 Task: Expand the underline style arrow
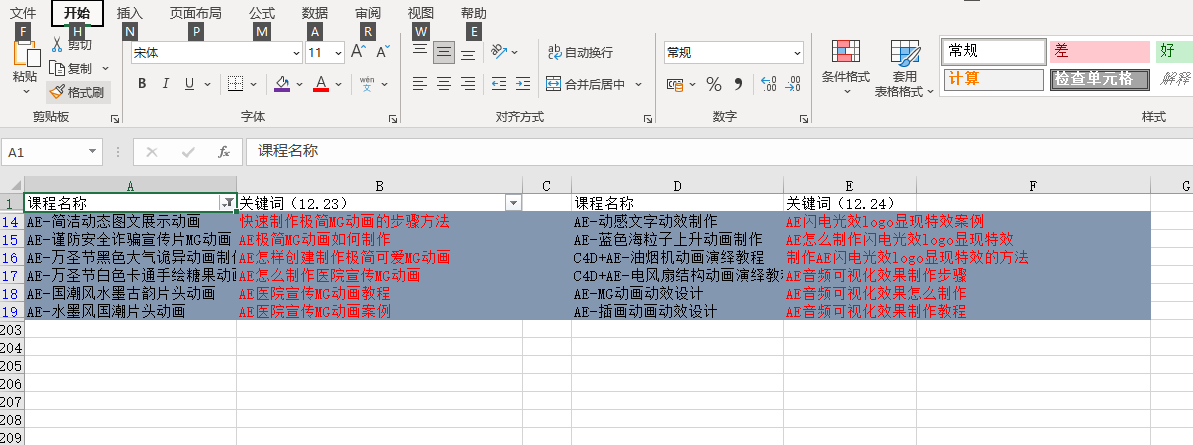point(206,84)
